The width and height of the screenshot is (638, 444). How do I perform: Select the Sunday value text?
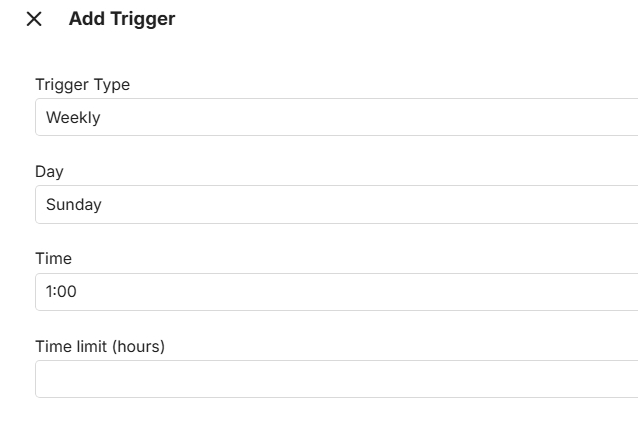(x=74, y=205)
